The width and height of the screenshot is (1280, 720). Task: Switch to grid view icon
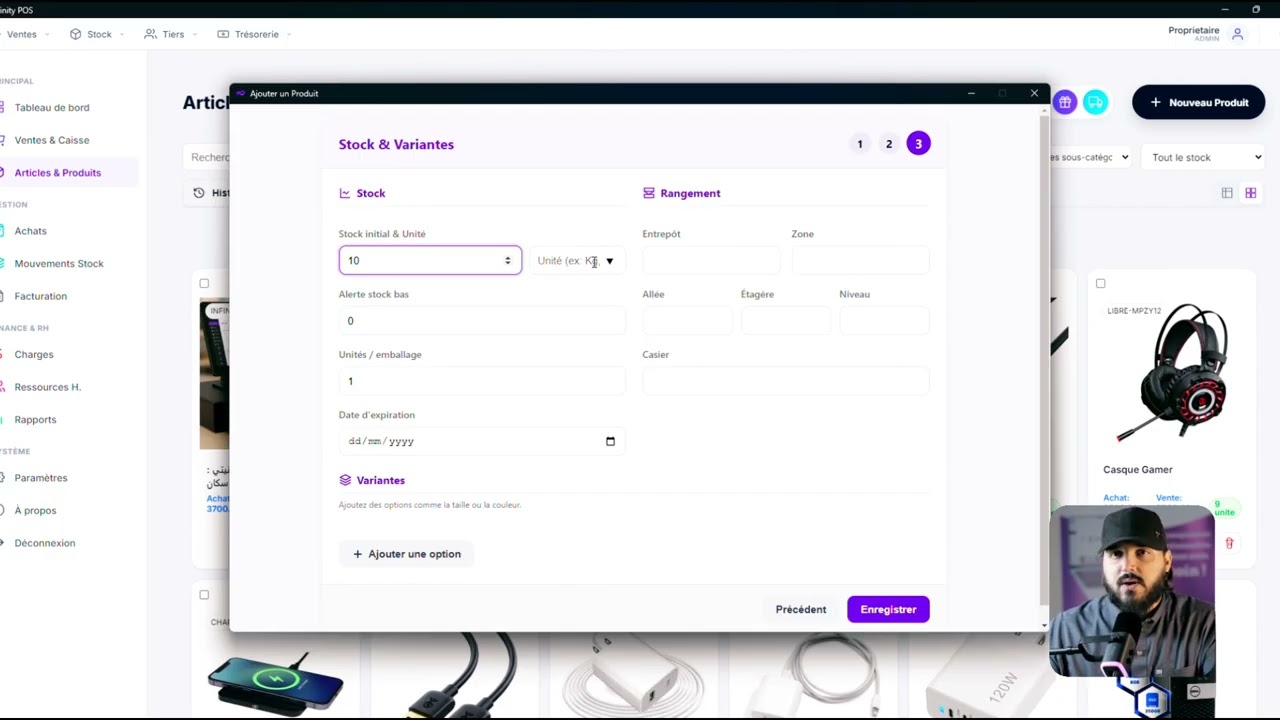(x=1250, y=193)
